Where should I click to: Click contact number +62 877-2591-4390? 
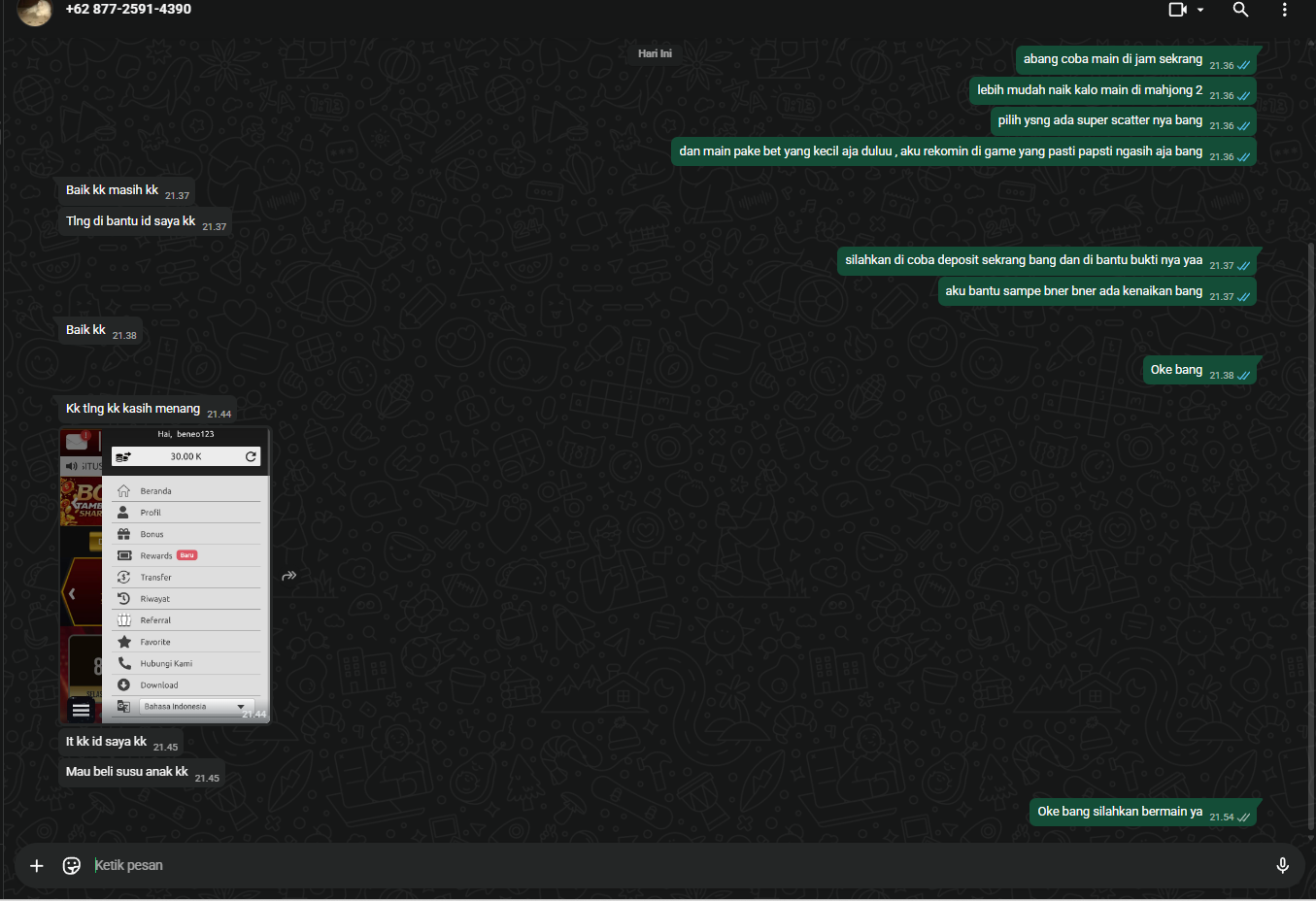[128, 10]
